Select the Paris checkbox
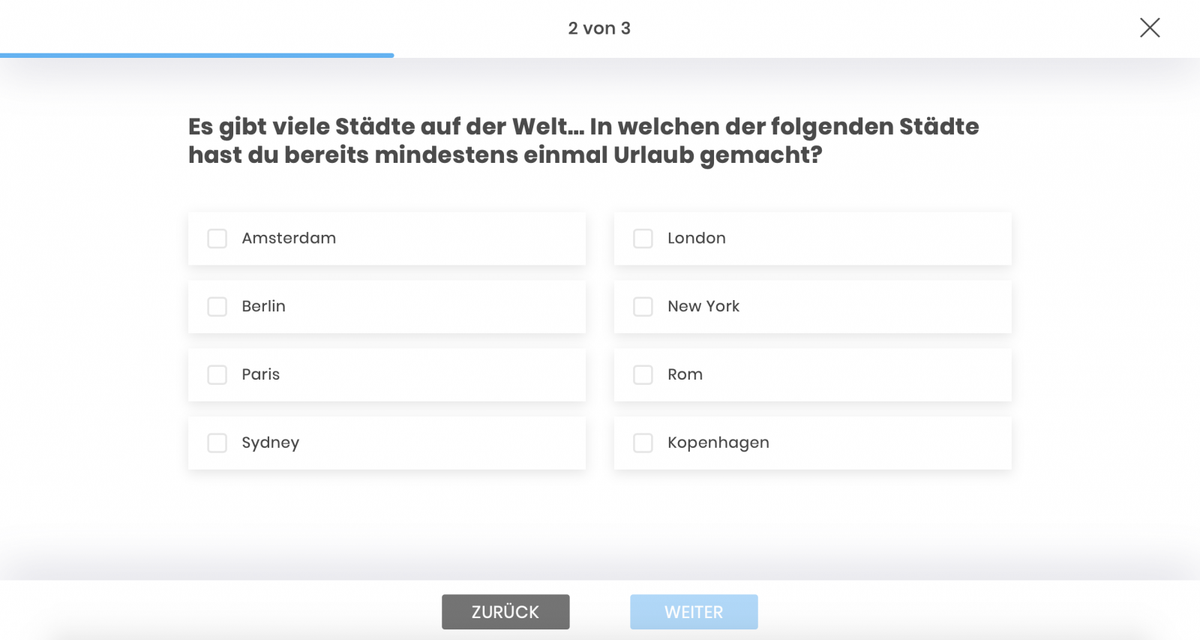 (x=217, y=374)
